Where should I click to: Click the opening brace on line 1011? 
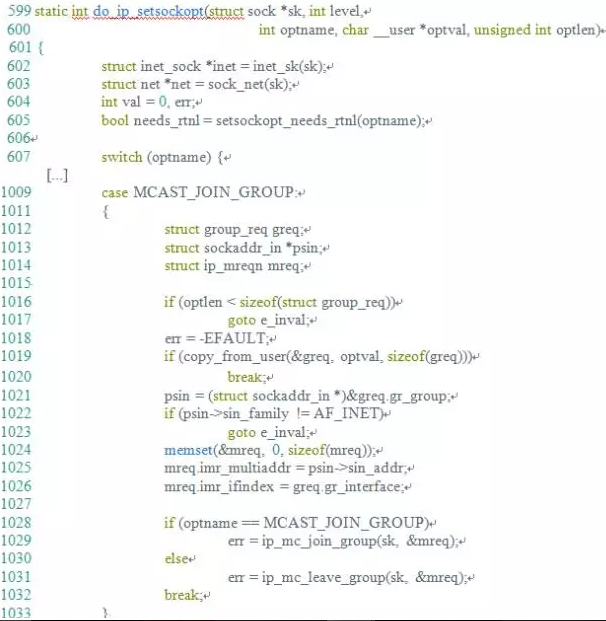105,211
